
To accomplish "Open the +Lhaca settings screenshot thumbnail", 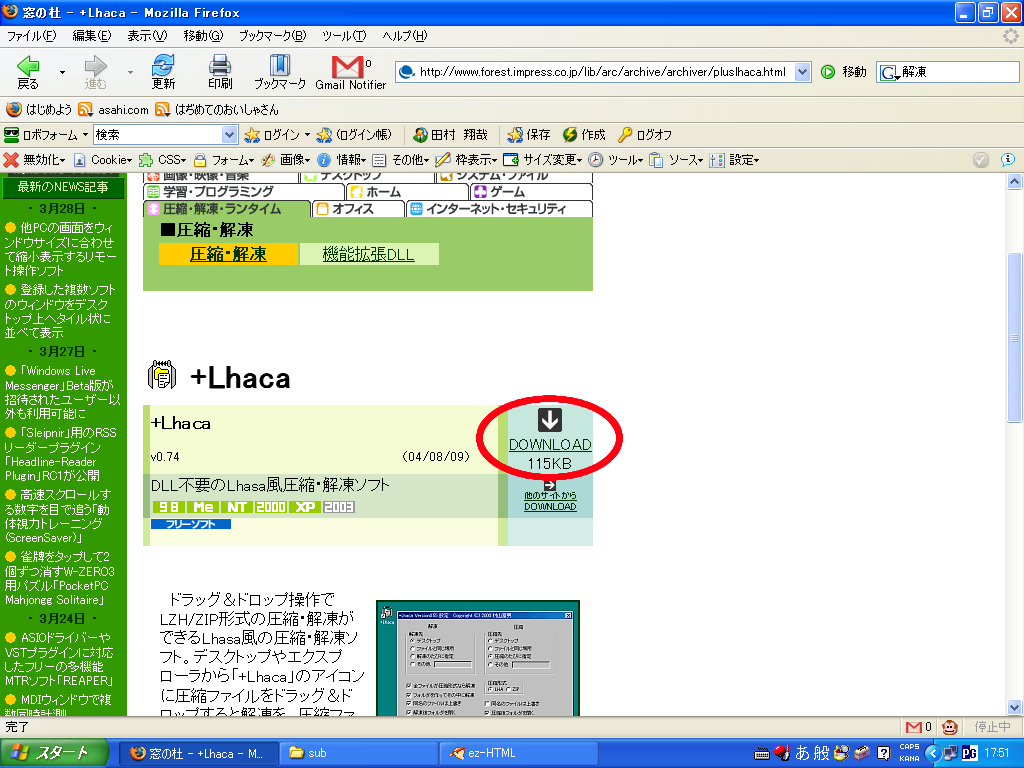I will click(478, 658).
